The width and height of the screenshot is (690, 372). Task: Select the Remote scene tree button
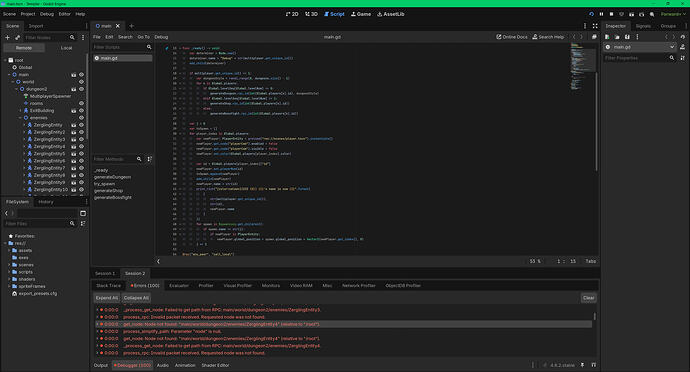click(x=24, y=48)
